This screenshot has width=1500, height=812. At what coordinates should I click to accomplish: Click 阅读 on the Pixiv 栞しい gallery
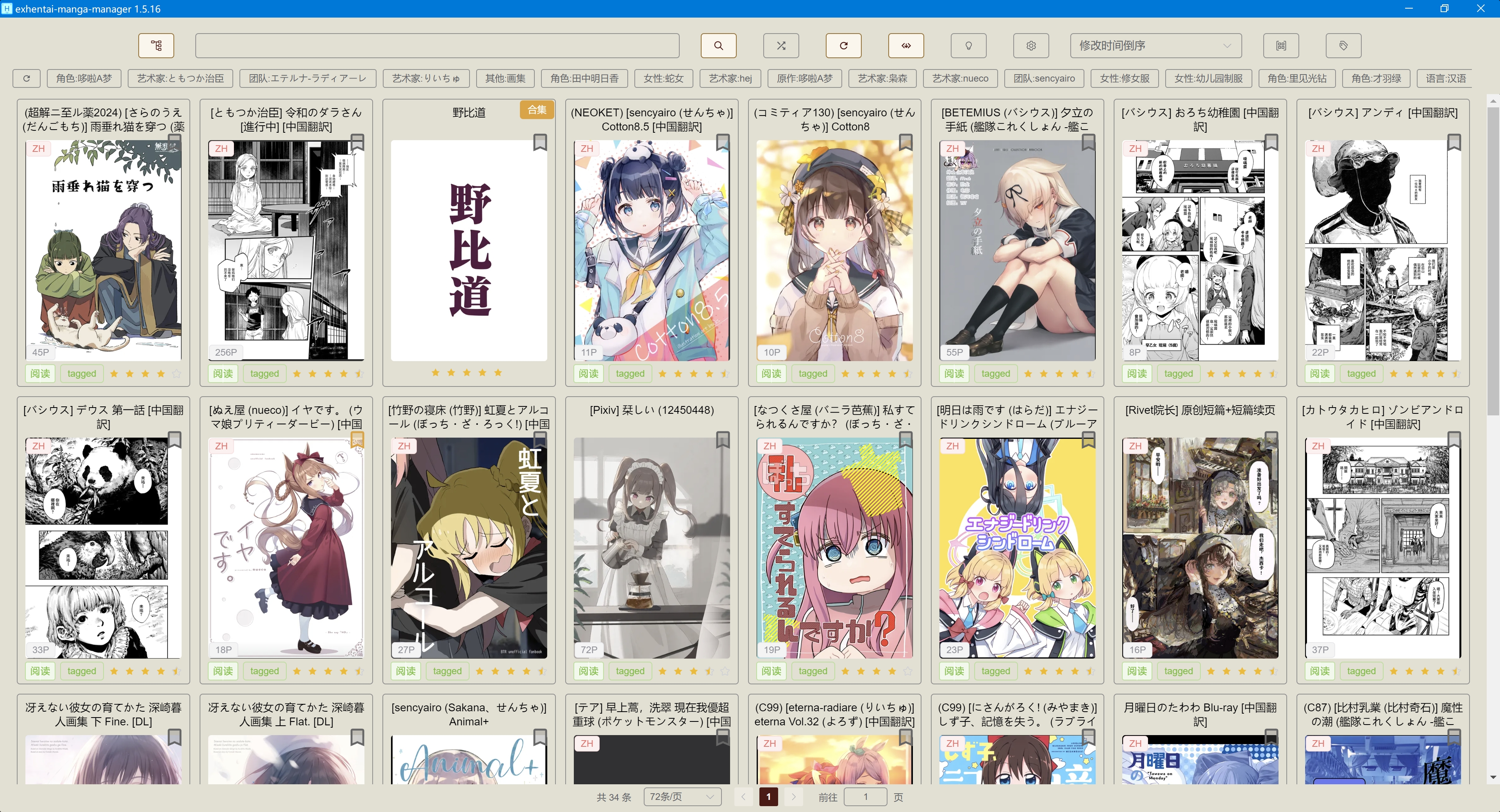pyautogui.click(x=588, y=671)
